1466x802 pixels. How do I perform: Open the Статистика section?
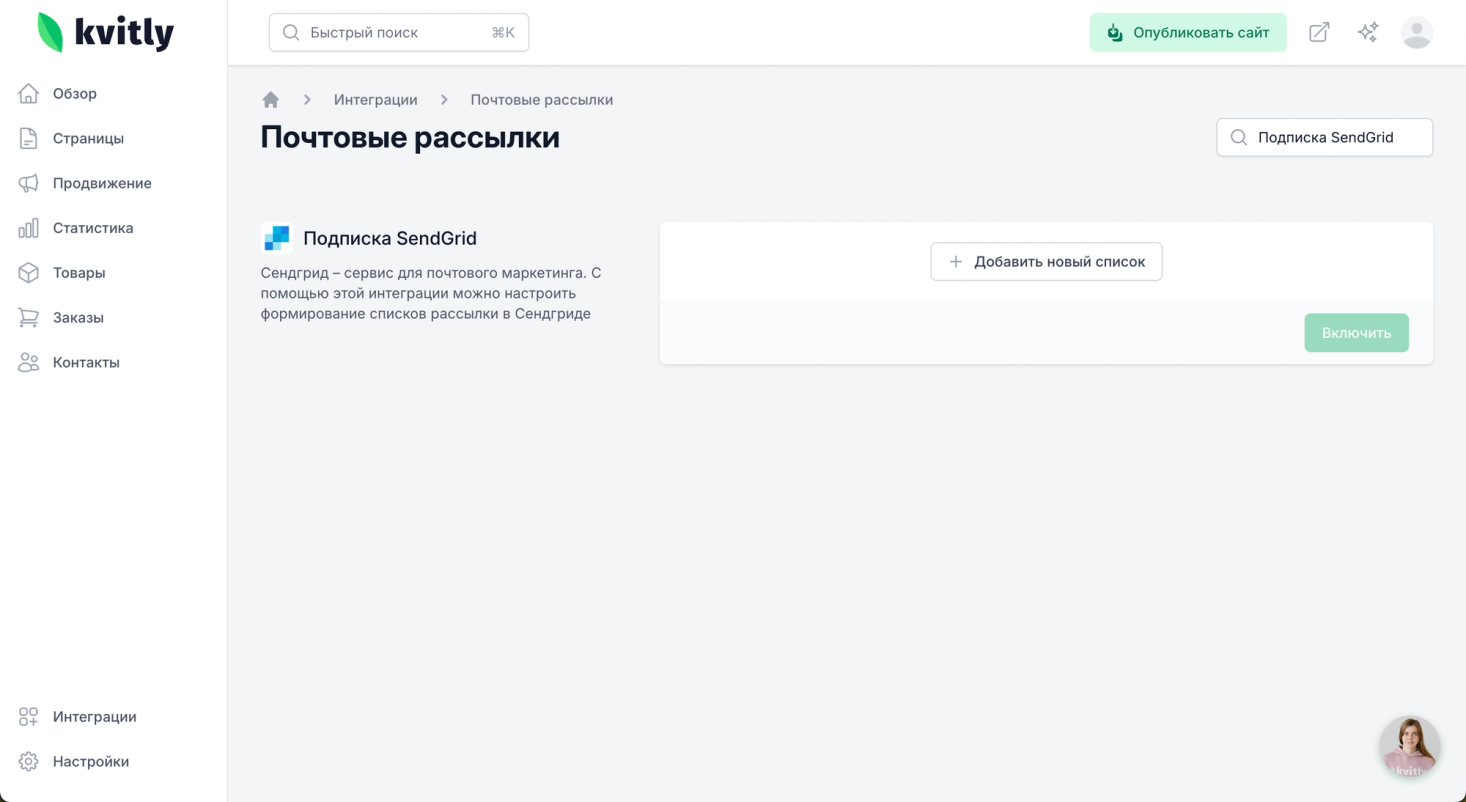[x=93, y=228]
